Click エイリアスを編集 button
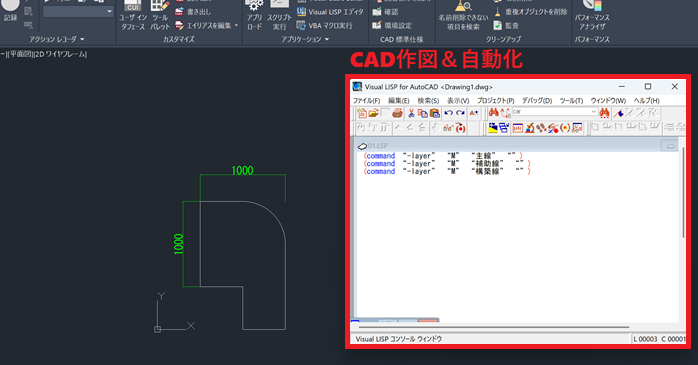Viewport: 698px width, 365px height. click(203, 25)
